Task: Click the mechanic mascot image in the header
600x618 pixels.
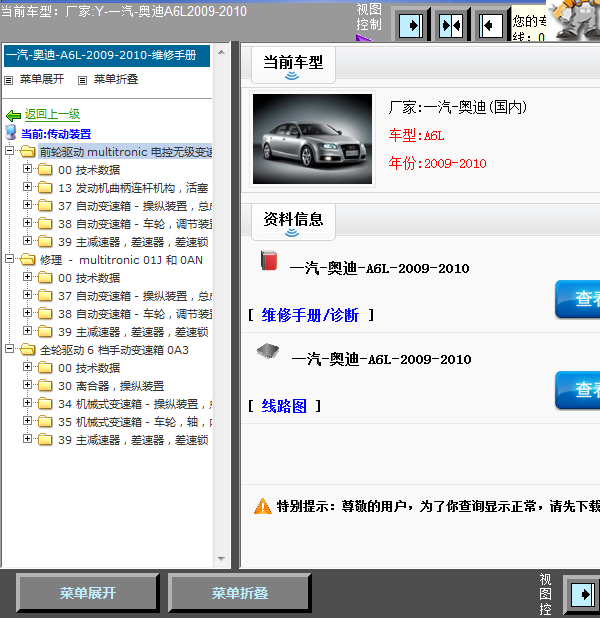Action: pos(574,20)
